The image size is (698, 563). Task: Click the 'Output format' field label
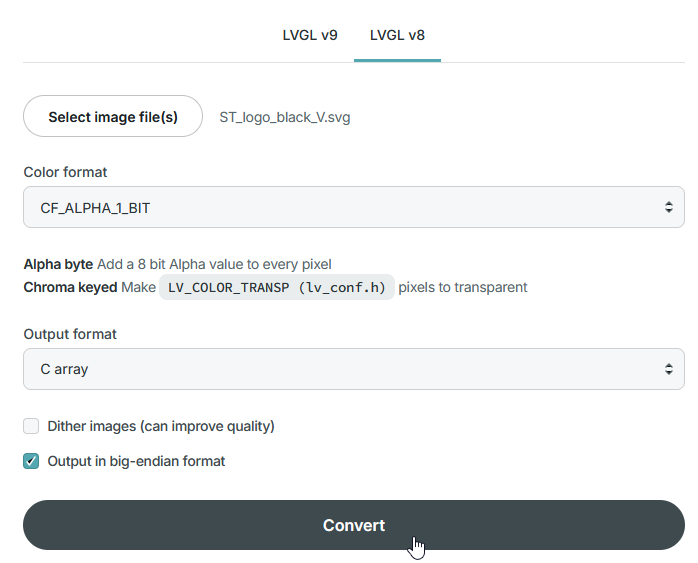tap(70, 334)
